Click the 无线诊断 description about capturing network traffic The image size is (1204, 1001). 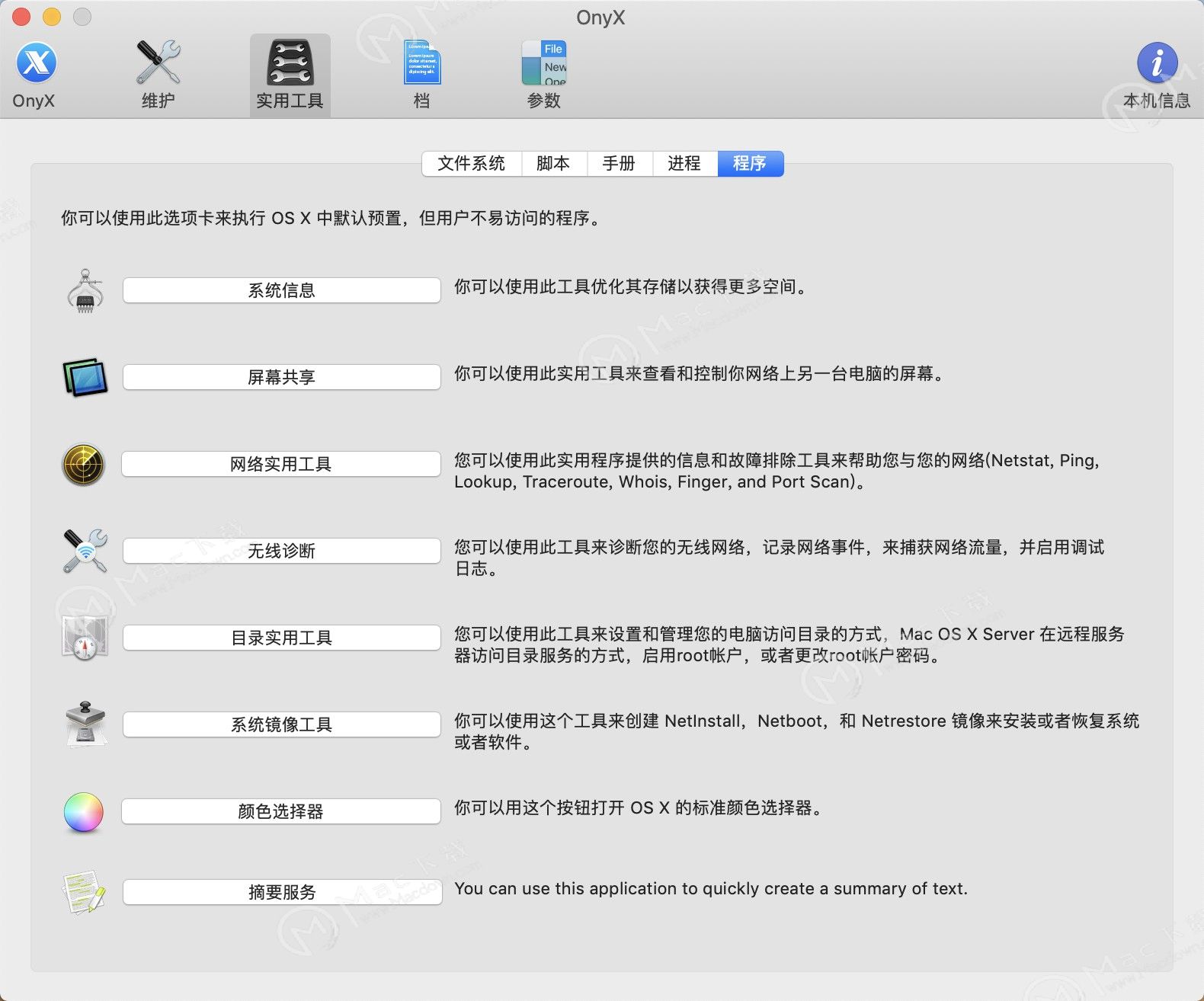point(779,558)
